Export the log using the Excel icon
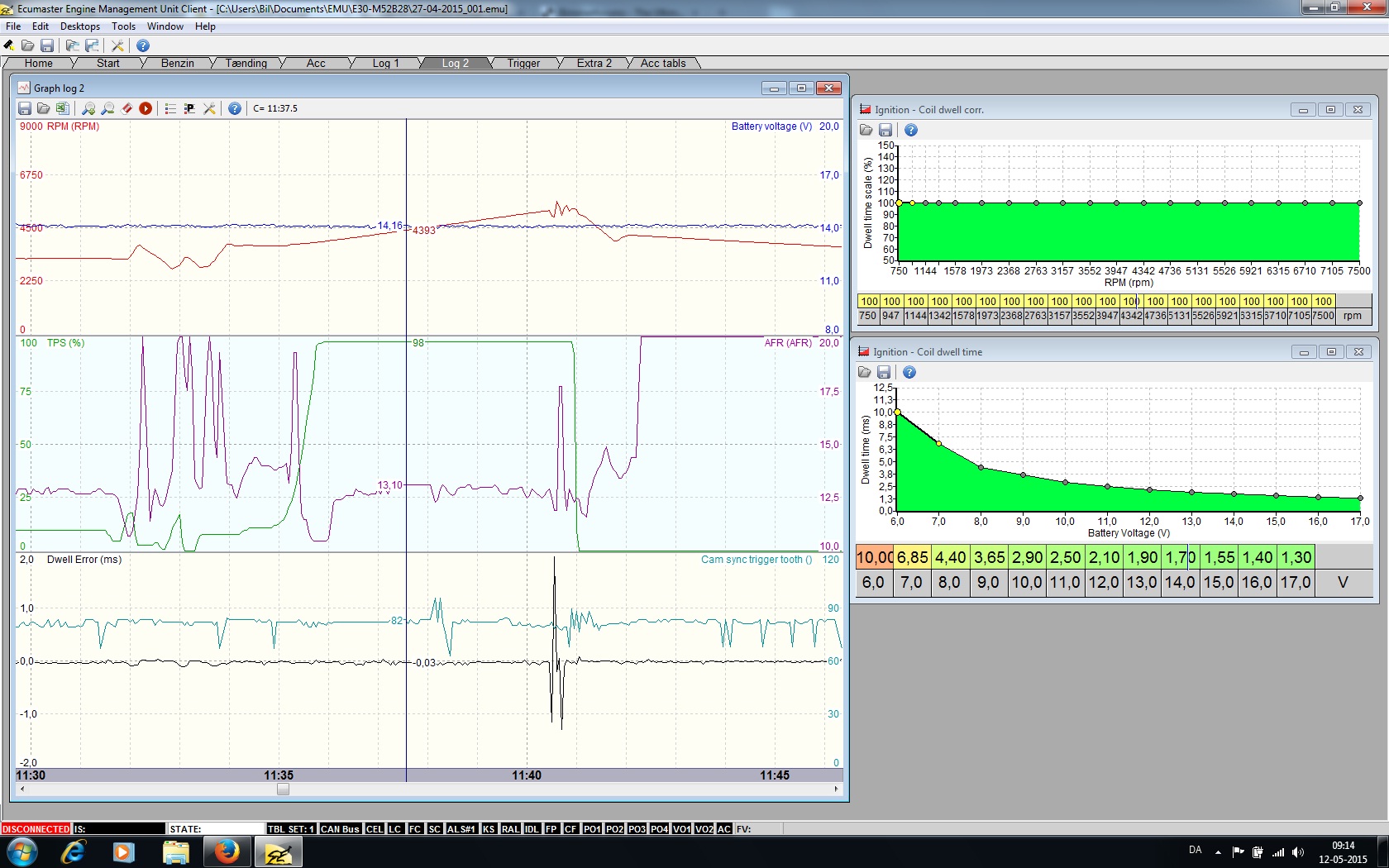Screen dimensions: 1389x868 [62, 108]
